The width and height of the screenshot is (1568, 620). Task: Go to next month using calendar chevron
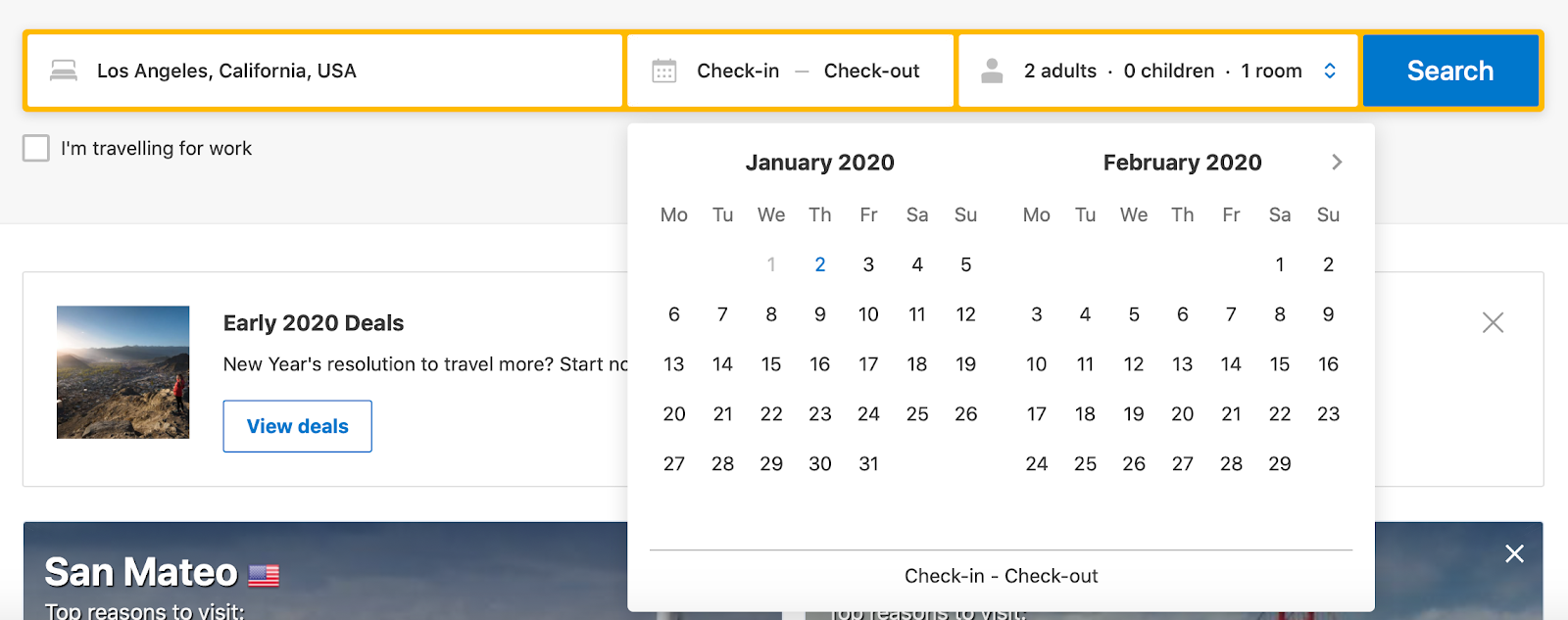tap(1337, 163)
